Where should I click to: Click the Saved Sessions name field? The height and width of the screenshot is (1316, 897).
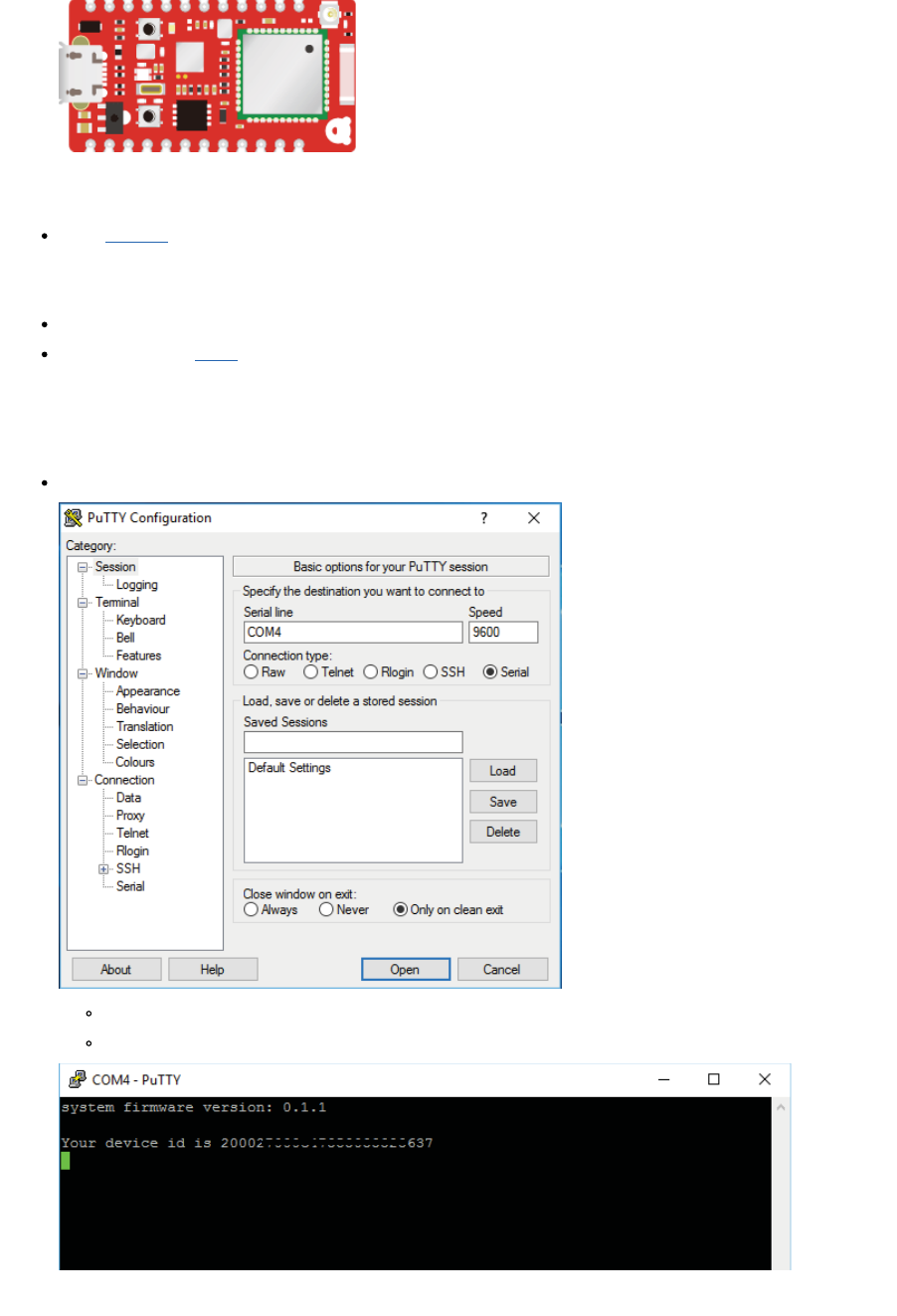[x=353, y=742]
